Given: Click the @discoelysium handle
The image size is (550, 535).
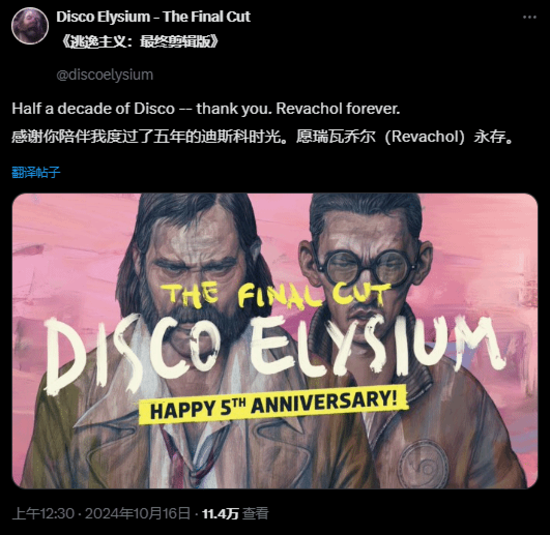Looking at the screenshot, I should tap(105, 75).
